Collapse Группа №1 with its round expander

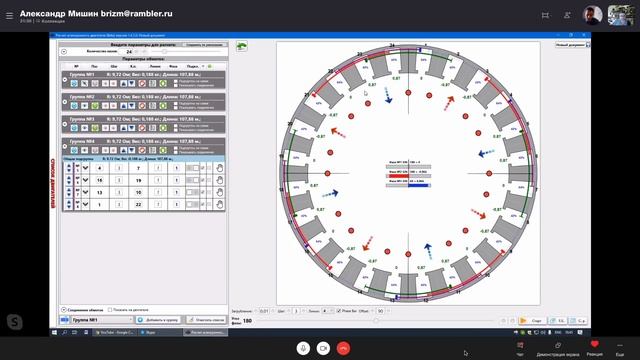tap(64, 80)
